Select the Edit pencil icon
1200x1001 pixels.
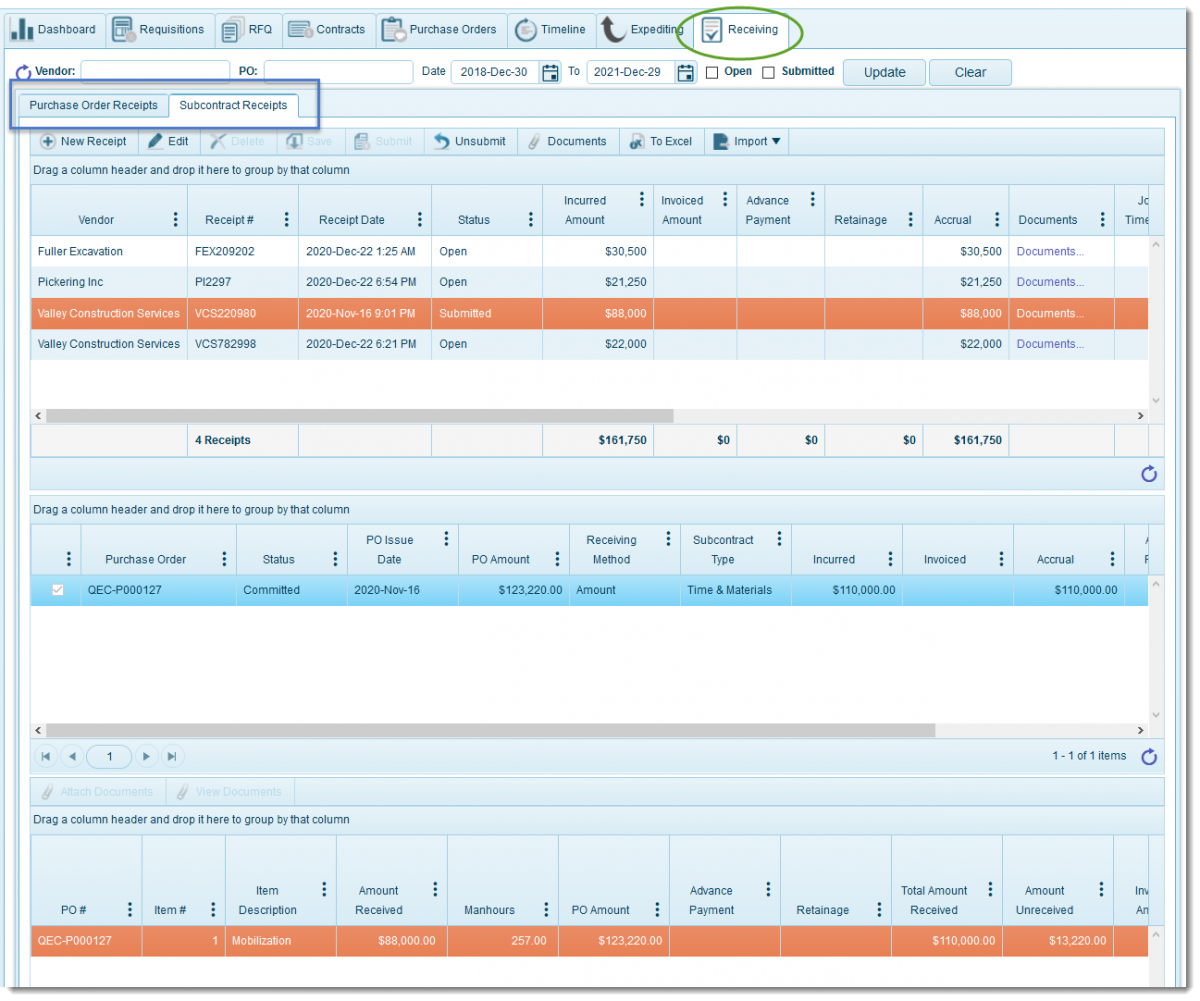tap(155, 141)
